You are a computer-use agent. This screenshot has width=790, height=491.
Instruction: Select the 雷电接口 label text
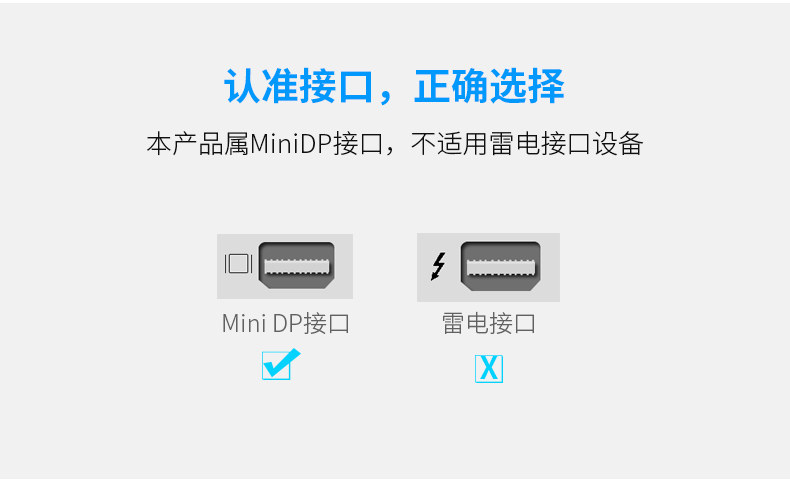pos(489,323)
